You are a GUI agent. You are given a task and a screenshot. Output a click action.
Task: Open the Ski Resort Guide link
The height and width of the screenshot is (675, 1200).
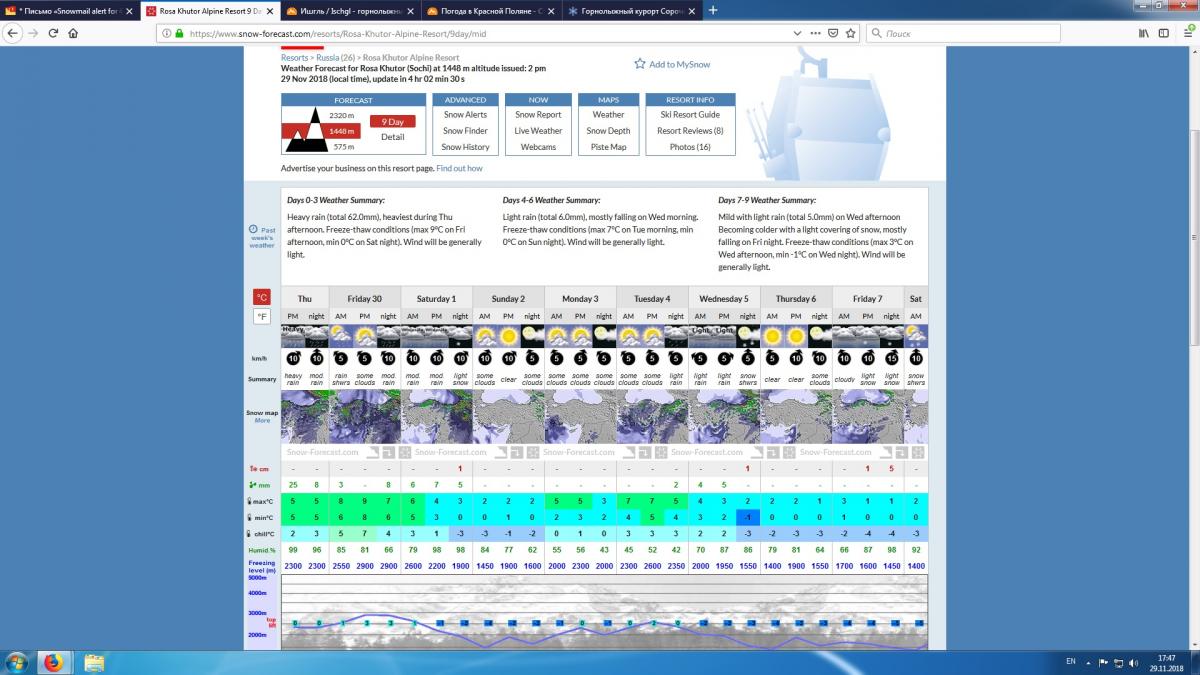coord(690,115)
